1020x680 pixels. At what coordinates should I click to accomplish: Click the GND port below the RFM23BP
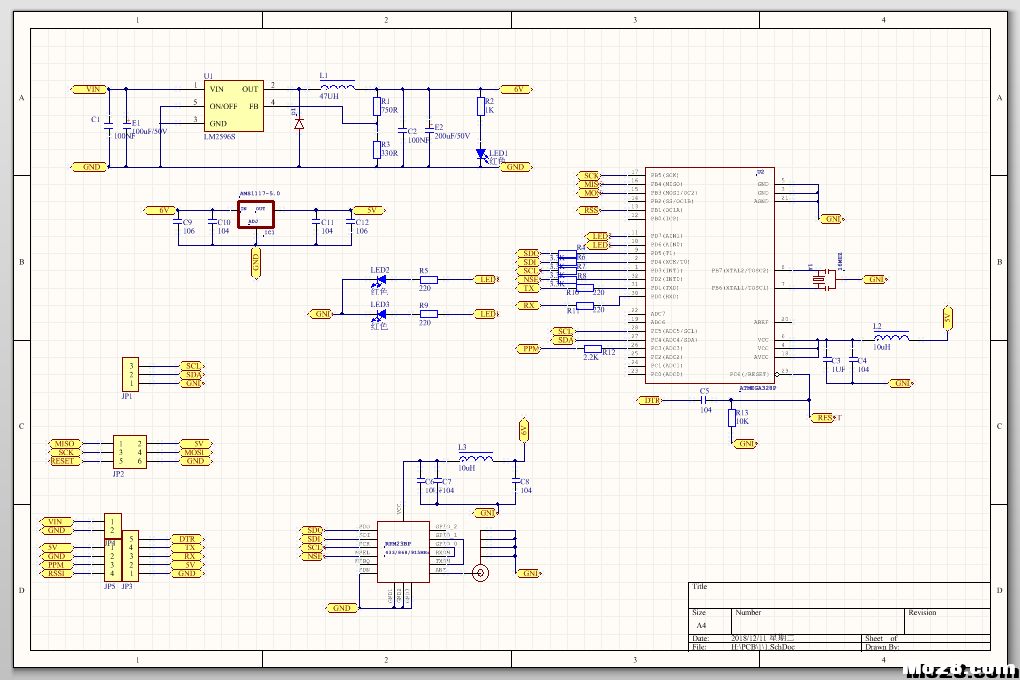pyautogui.click(x=342, y=608)
